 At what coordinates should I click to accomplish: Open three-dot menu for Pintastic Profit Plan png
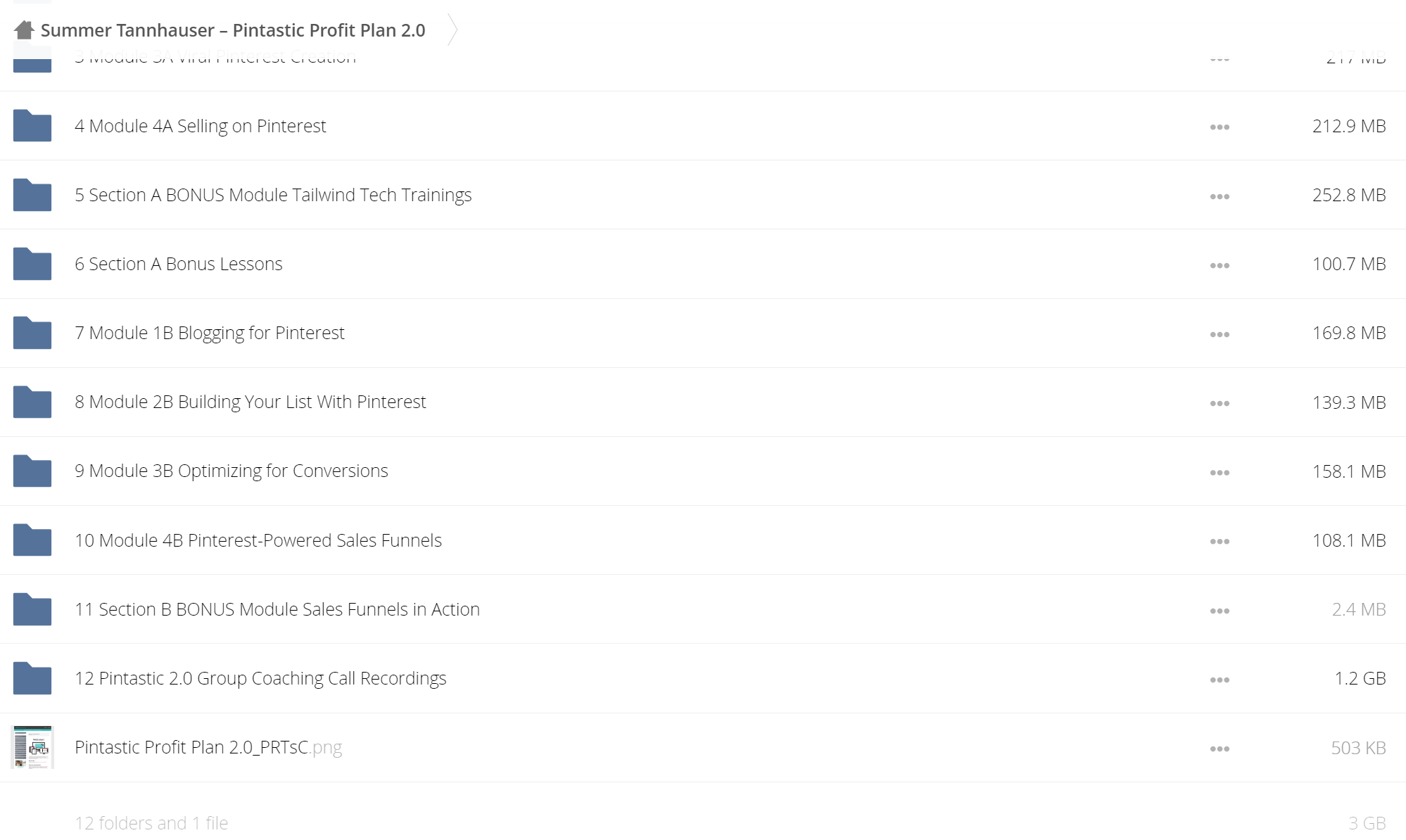pyautogui.click(x=1220, y=749)
